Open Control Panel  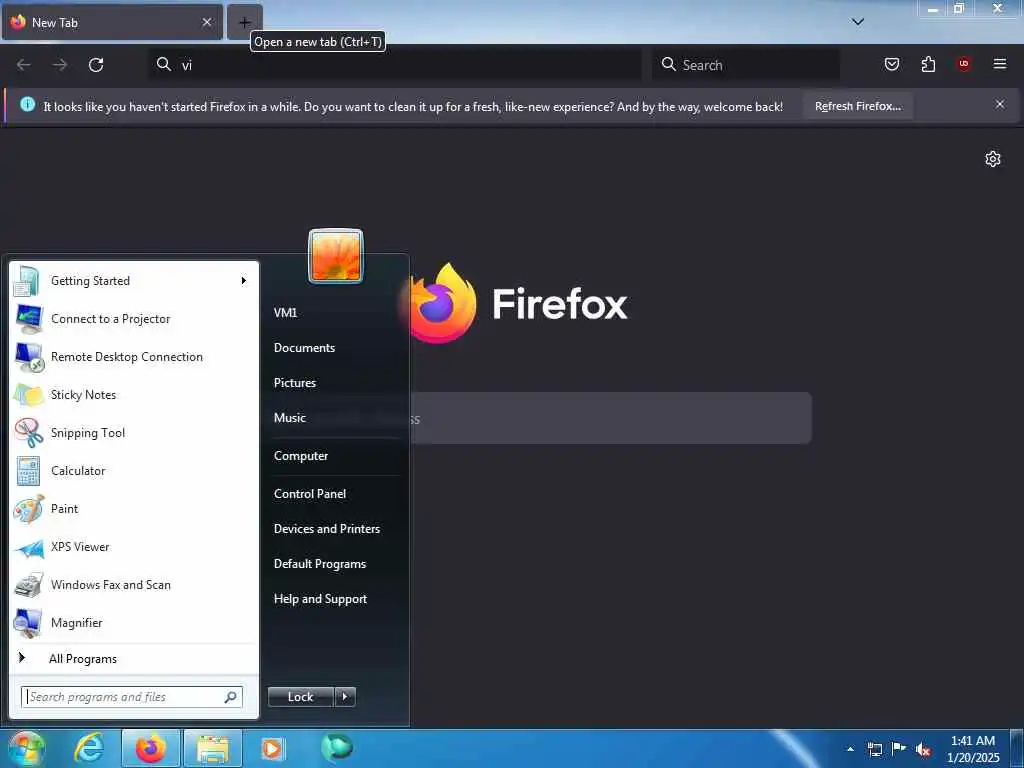[x=310, y=494]
